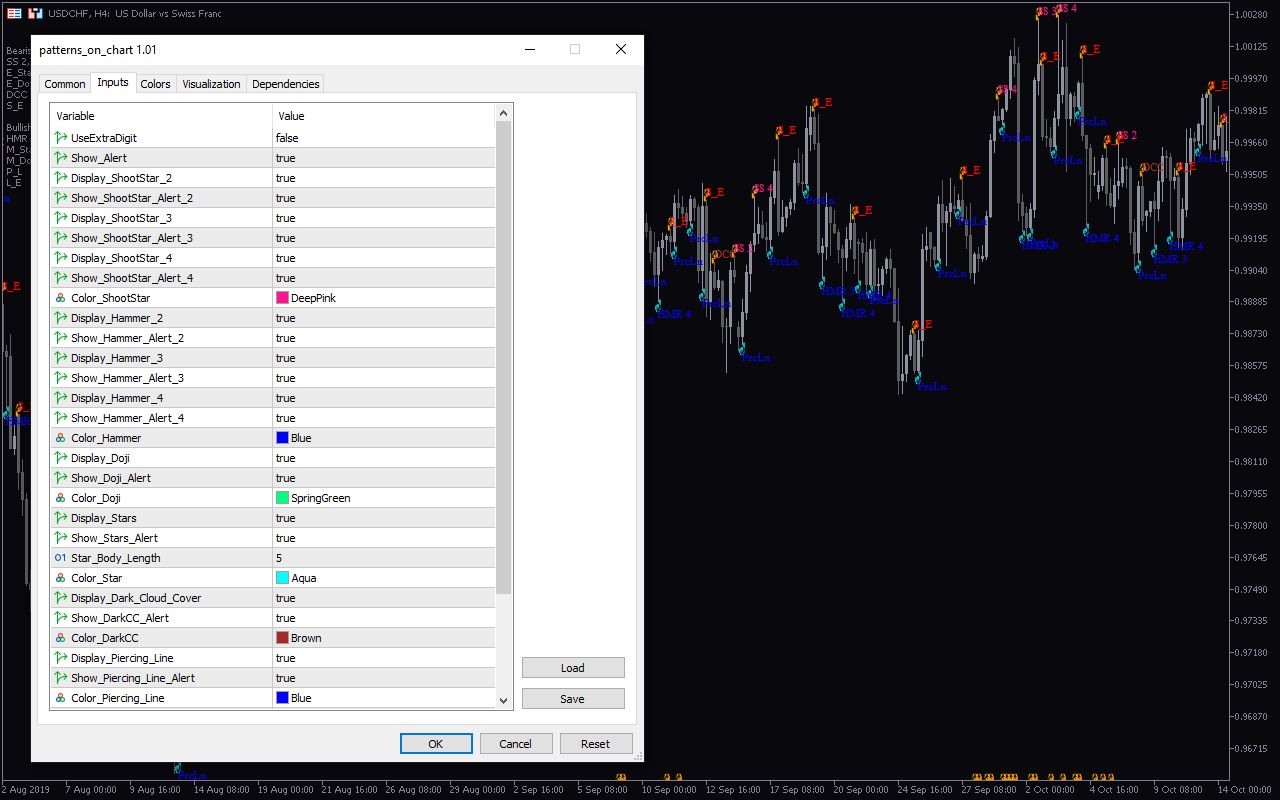This screenshot has height=800, width=1280.
Task: Click the Reset button
Action: [x=596, y=744]
